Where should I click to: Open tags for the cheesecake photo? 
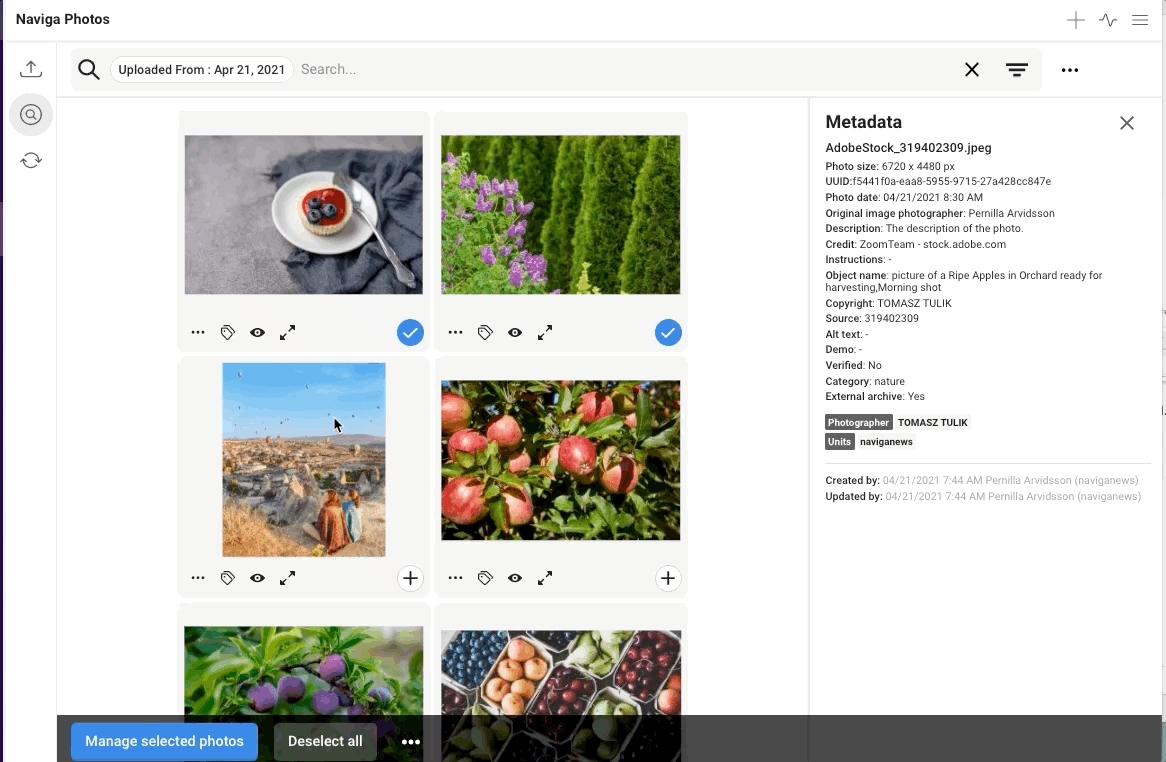click(228, 333)
